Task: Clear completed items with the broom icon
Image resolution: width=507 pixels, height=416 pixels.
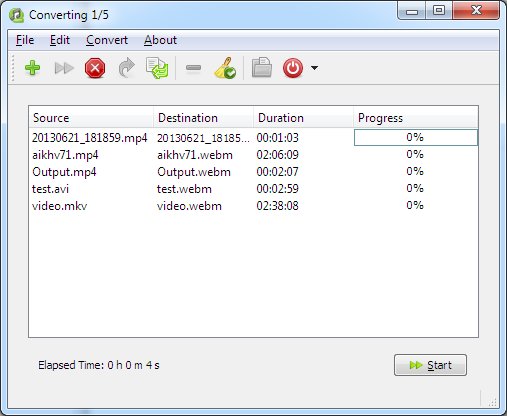Action: tap(225, 68)
